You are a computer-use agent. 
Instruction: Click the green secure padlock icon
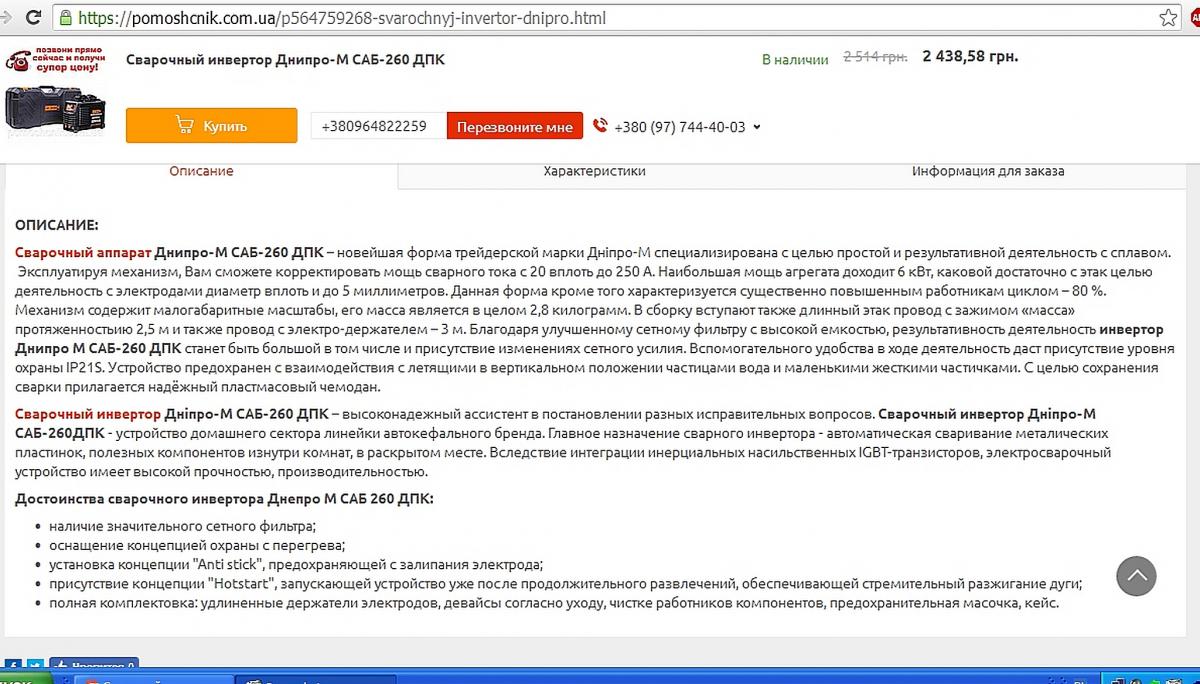pyautogui.click(x=66, y=18)
